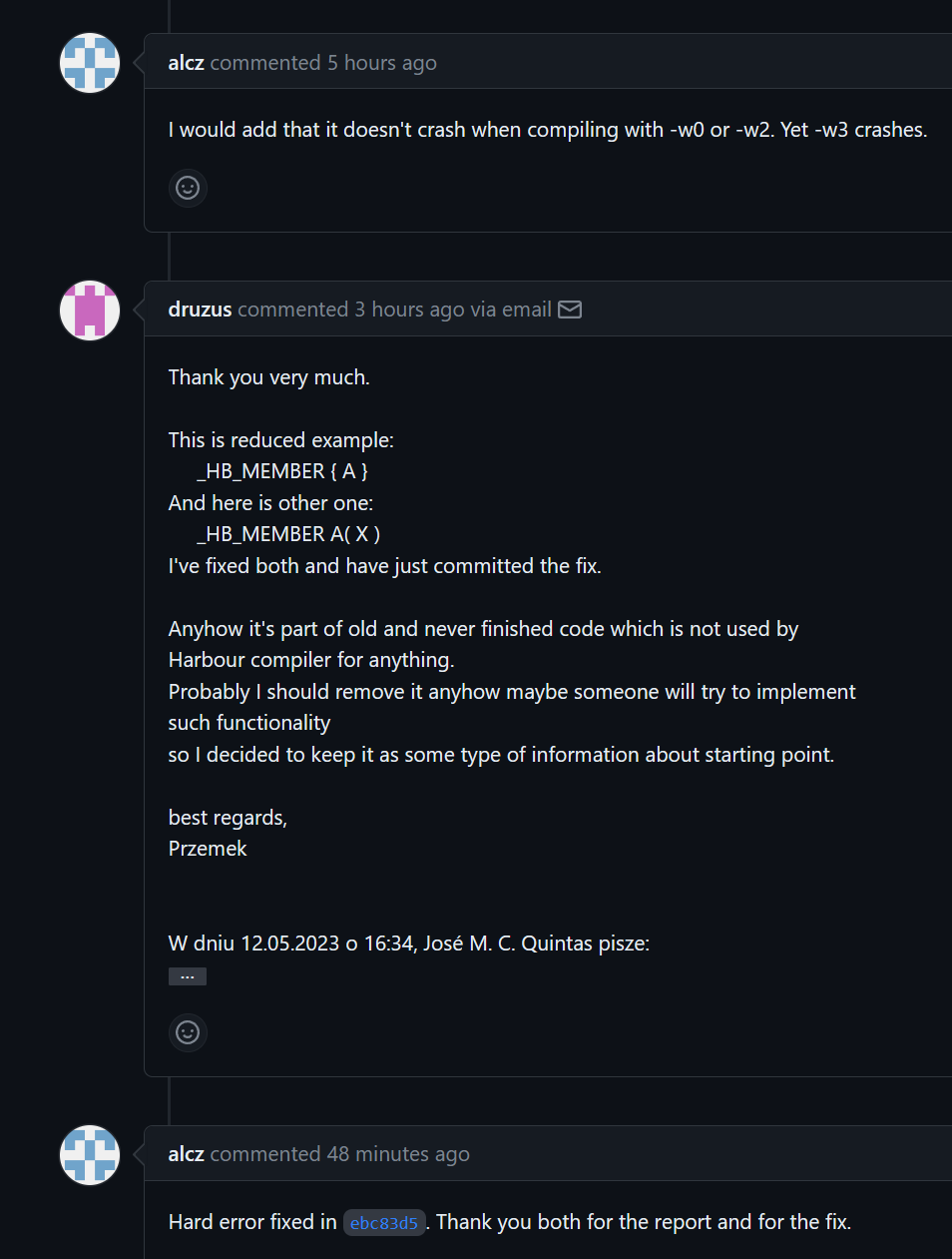The width and height of the screenshot is (952, 1259).
Task: Click druzus's pink avatar
Action: click(x=90, y=311)
